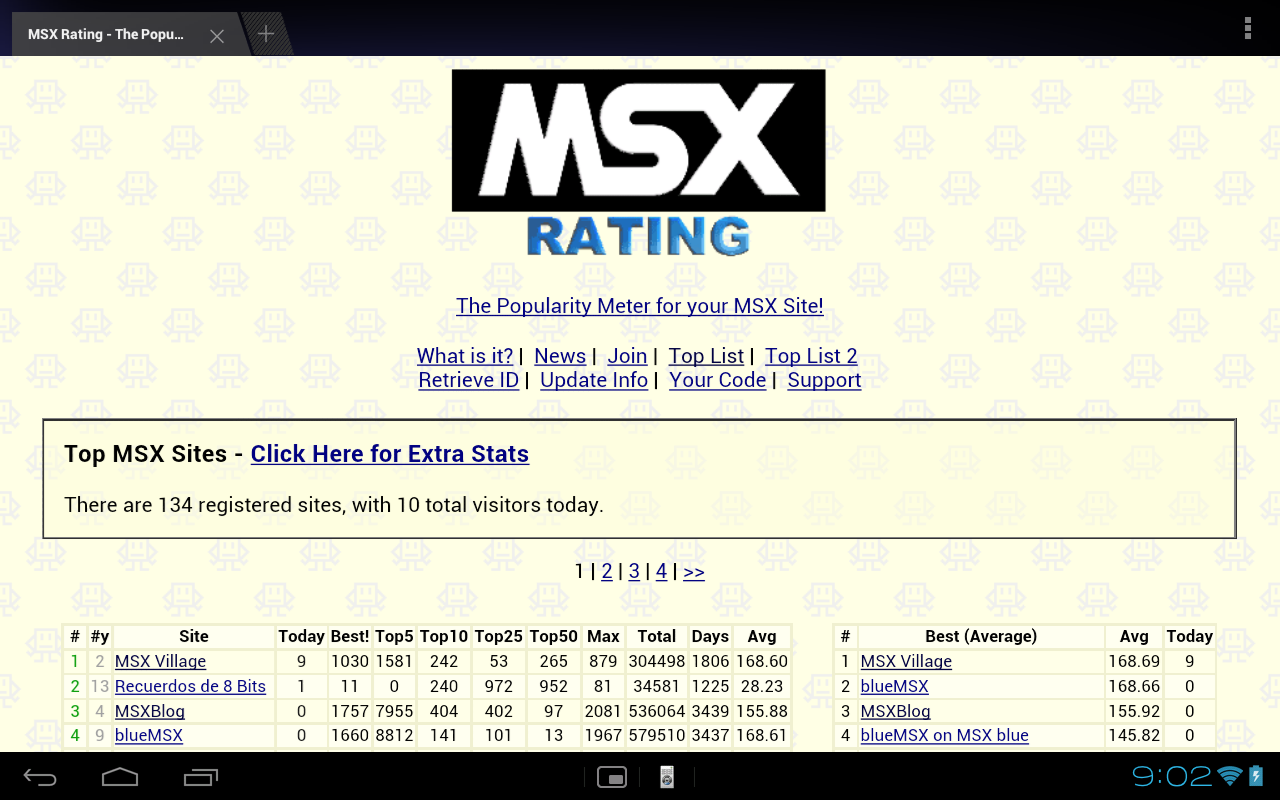Open MSXBlog in Best (Average) table

click(x=896, y=711)
